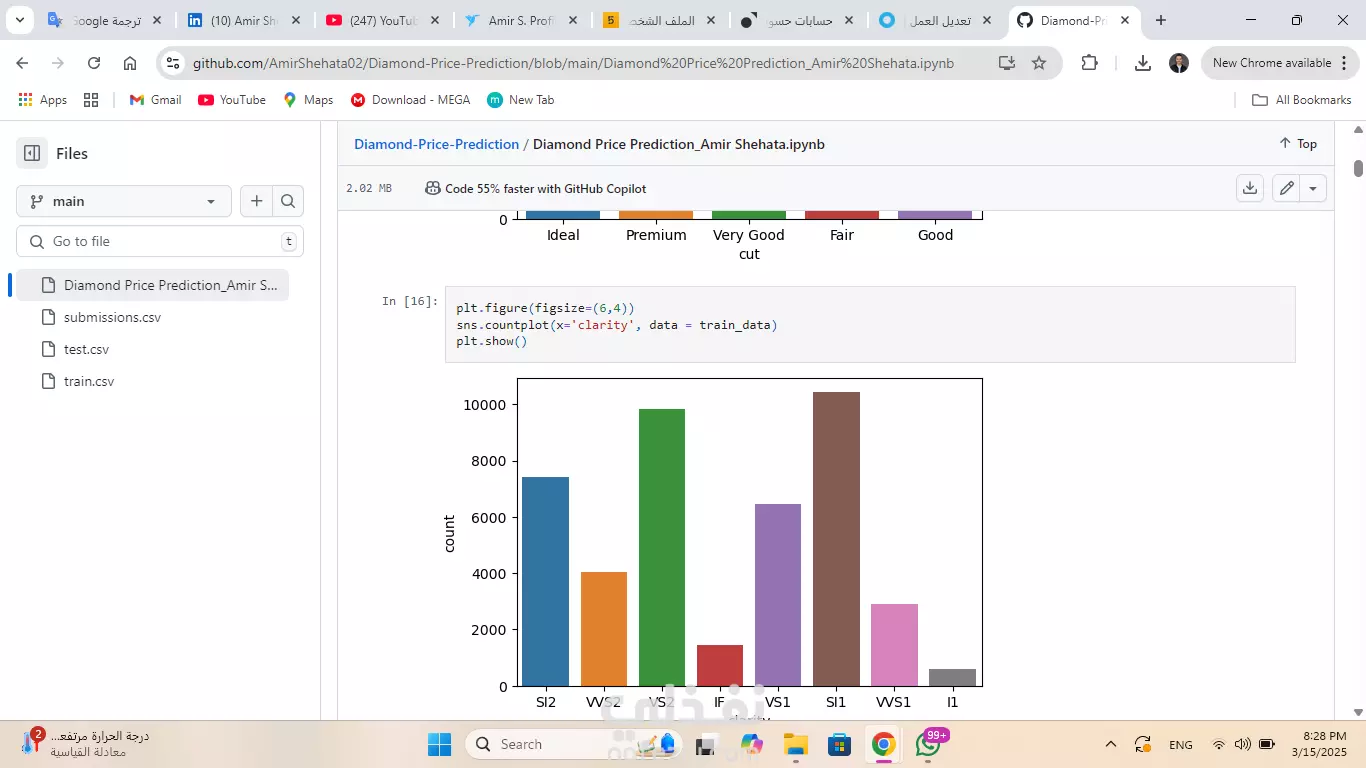Click the address bar URL
Screen dimensions: 1366x768
tap(573, 63)
